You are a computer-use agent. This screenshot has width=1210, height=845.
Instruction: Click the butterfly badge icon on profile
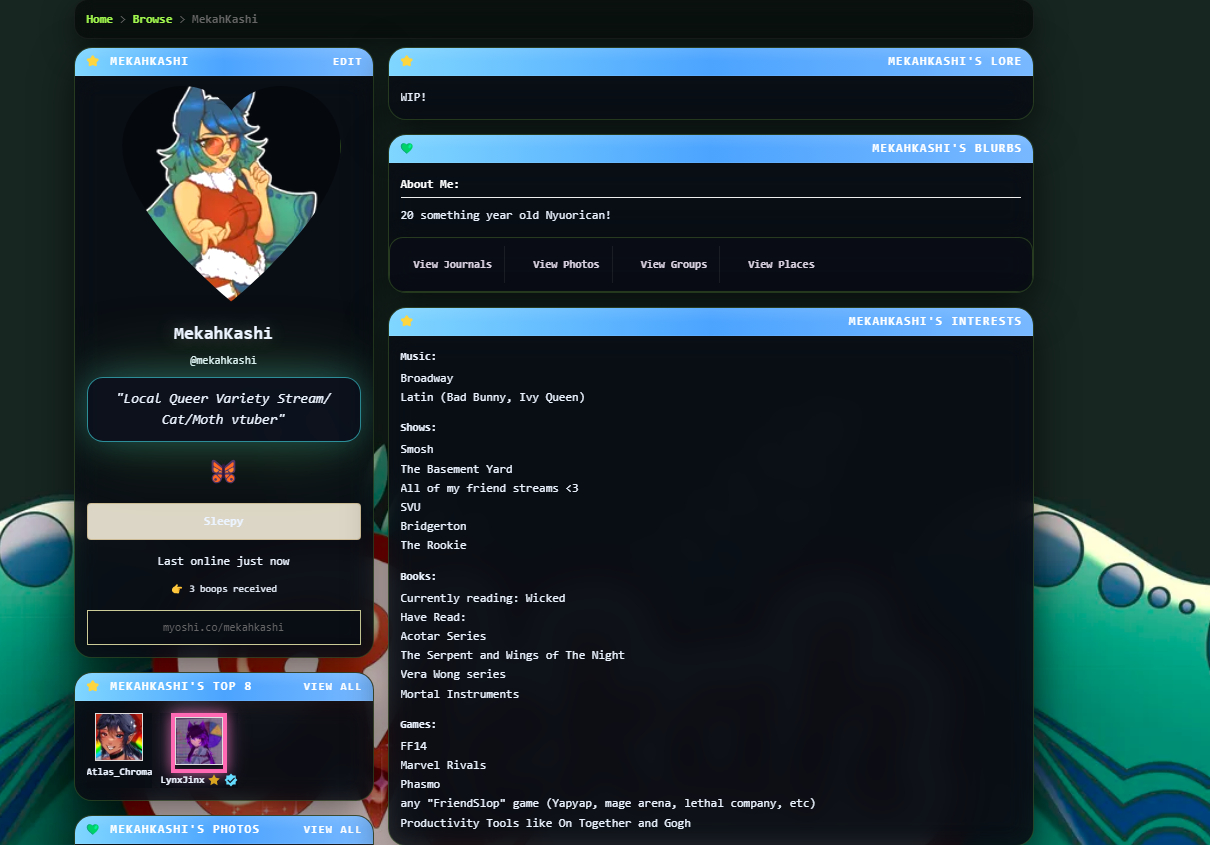pos(223,472)
